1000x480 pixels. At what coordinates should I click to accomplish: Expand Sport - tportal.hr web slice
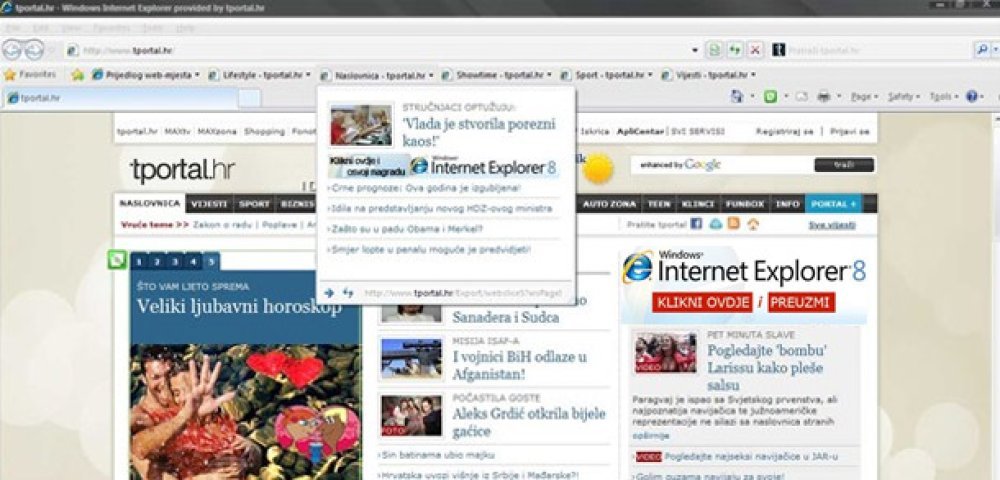(x=651, y=75)
